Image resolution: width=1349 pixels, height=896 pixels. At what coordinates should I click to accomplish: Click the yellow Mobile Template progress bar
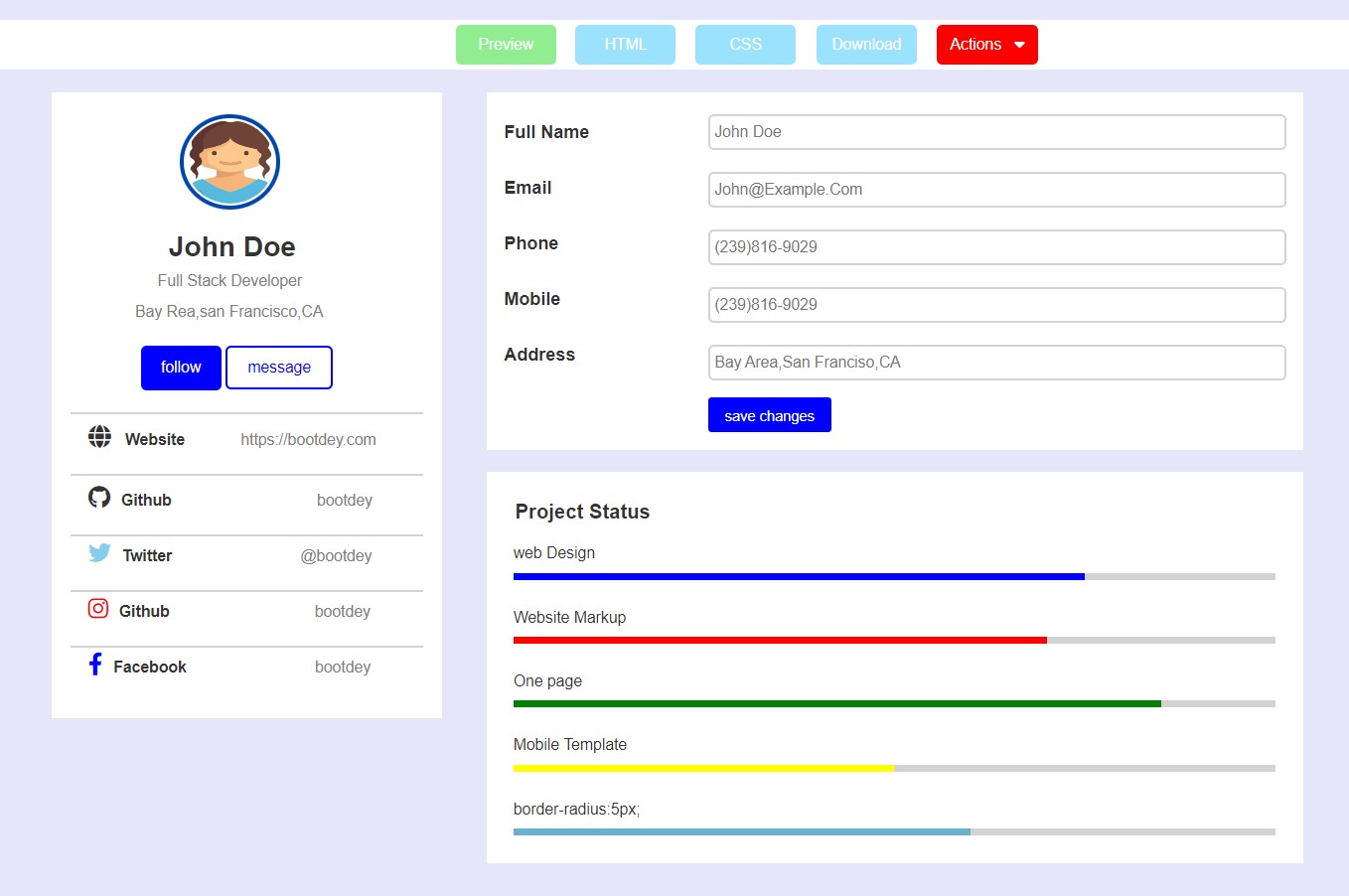tap(703, 768)
